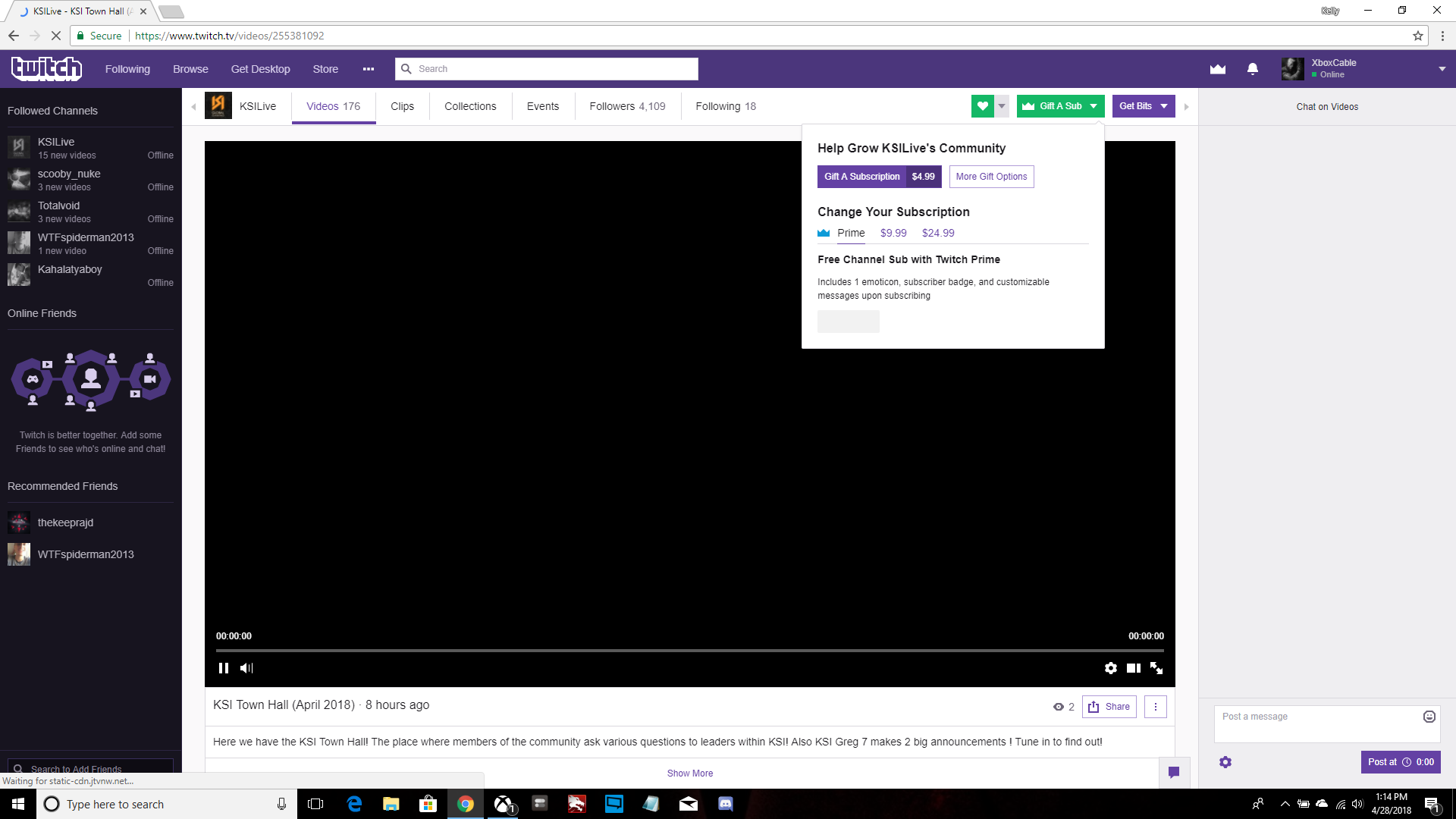The width and height of the screenshot is (1456, 819).
Task: Open Totalvoid followed channel
Action: [x=91, y=212]
